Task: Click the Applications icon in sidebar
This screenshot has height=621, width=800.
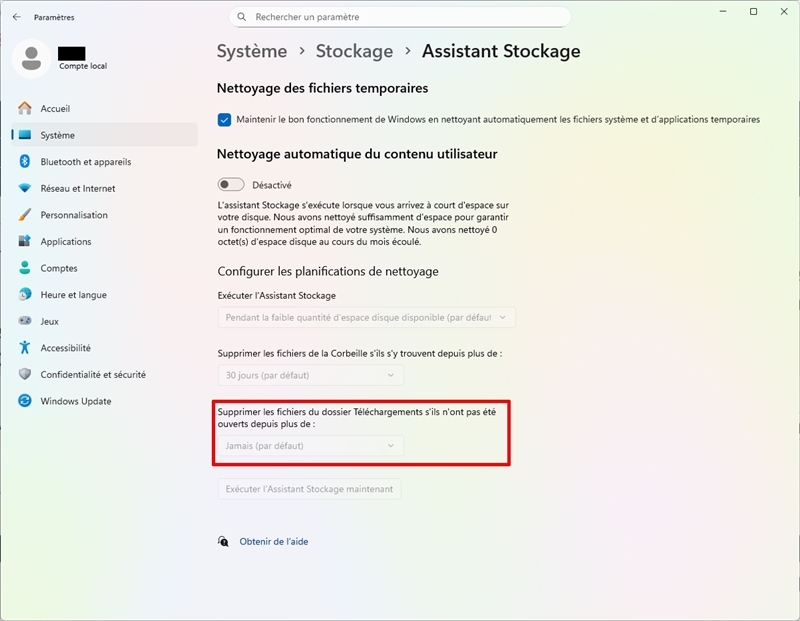Action: pyautogui.click(x=25, y=242)
